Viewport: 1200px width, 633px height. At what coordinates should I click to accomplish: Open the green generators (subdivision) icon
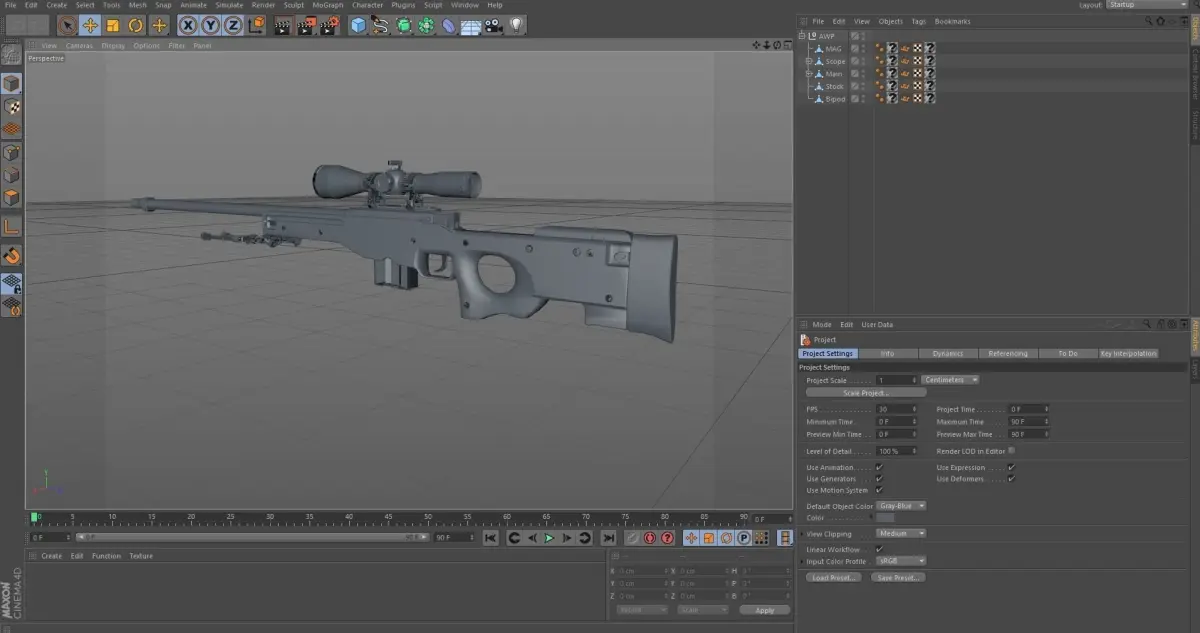pos(404,25)
